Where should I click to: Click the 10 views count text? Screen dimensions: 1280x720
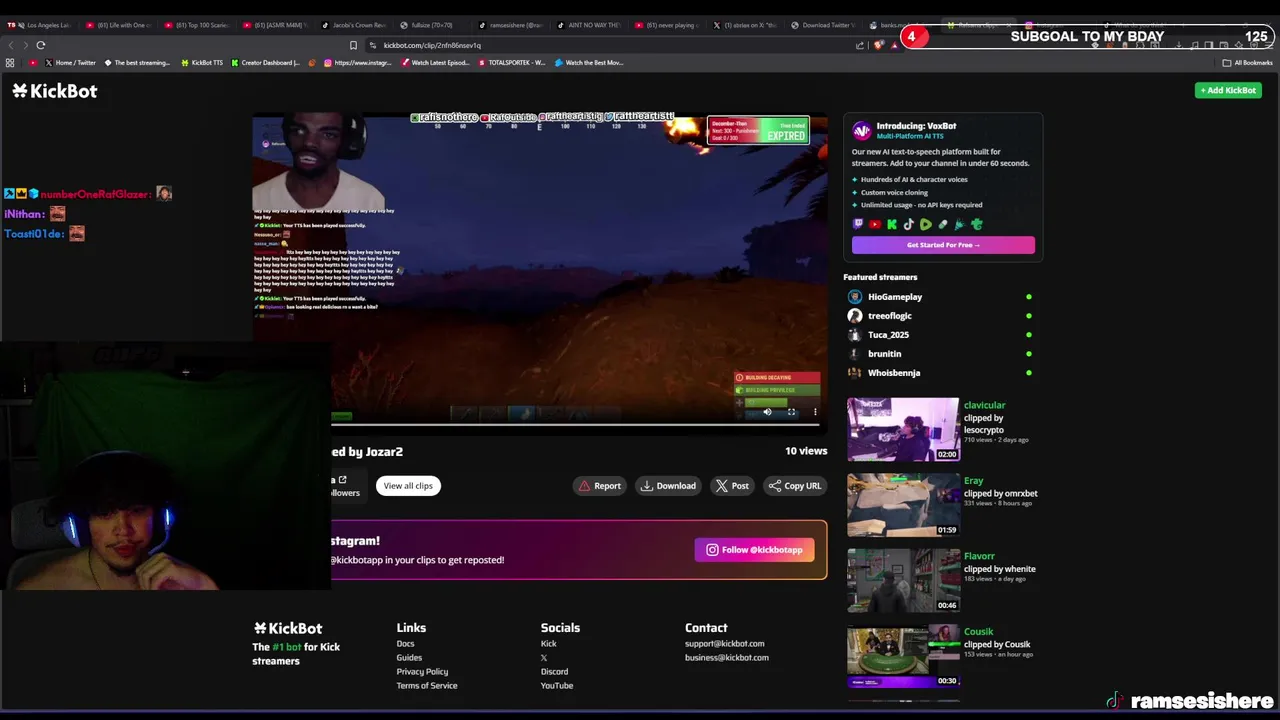806,451
